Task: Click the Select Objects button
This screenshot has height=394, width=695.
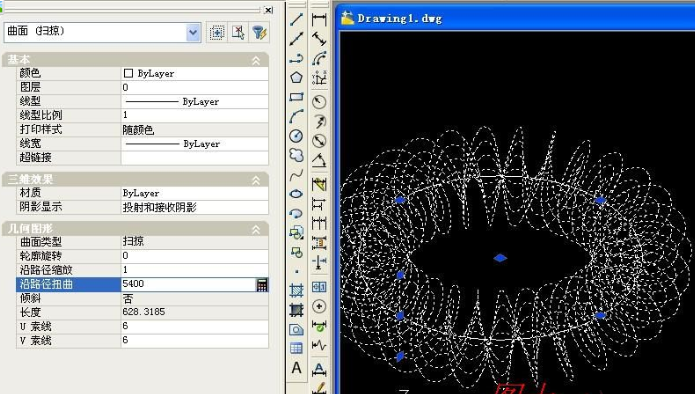Action: pyautogui.click(x=238, y=33)
